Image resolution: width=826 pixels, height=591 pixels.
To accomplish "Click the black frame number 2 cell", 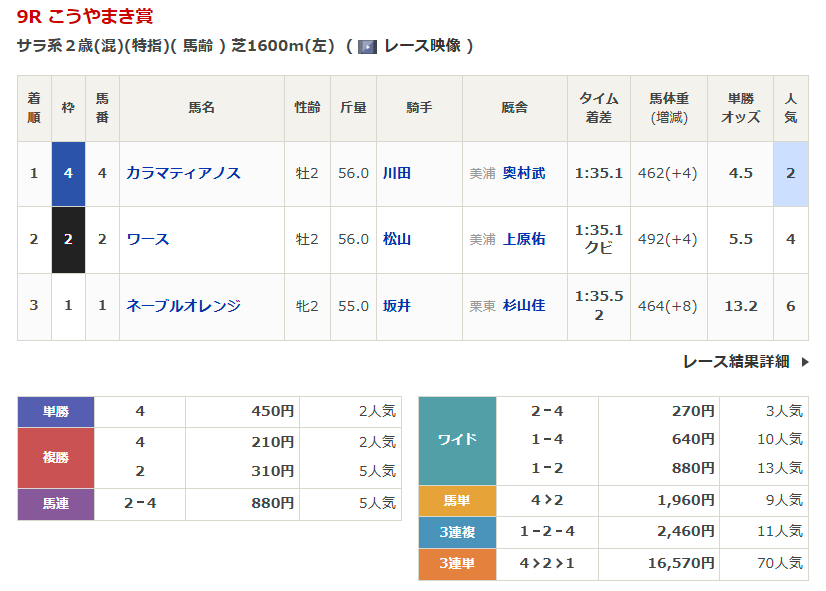I will click(x=68, y=239).
